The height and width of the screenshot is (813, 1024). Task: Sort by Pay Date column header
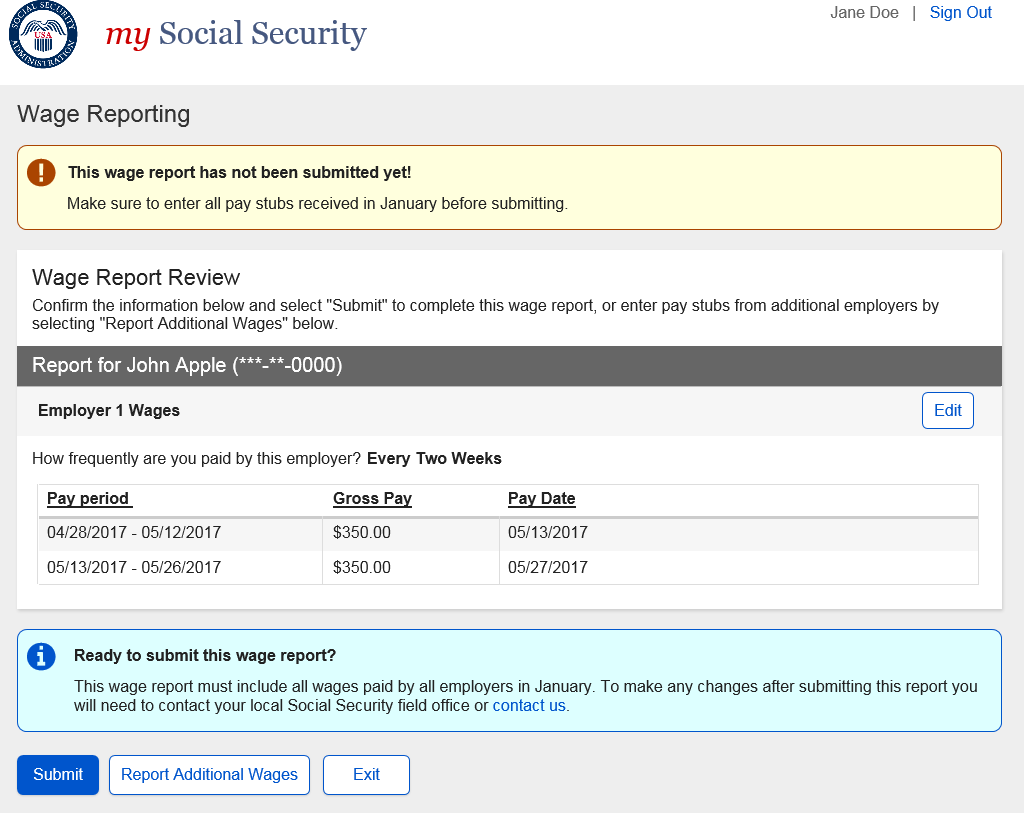point(541,499)
